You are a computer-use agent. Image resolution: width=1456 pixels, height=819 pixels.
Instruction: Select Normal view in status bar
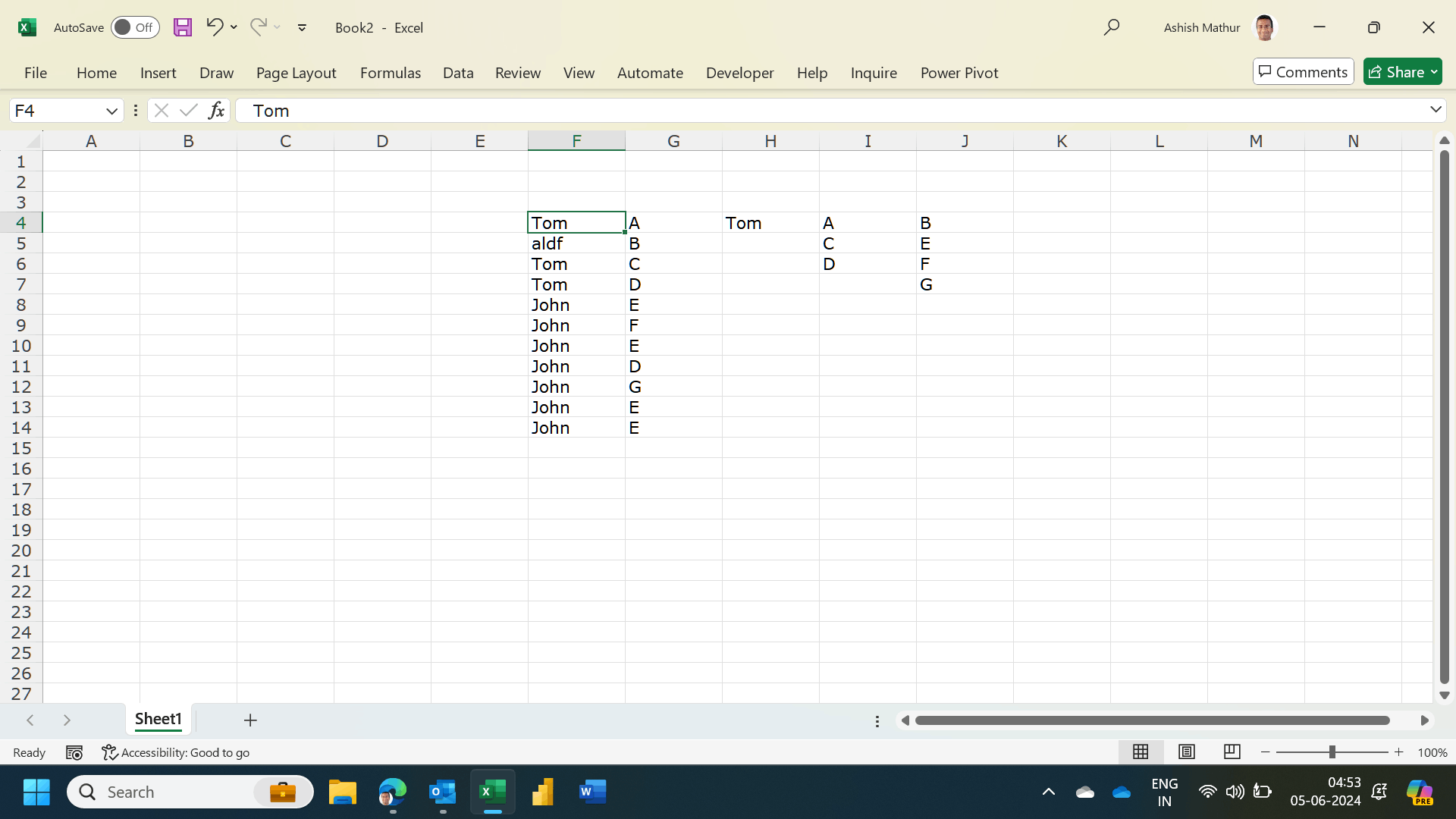(1141, 752)
